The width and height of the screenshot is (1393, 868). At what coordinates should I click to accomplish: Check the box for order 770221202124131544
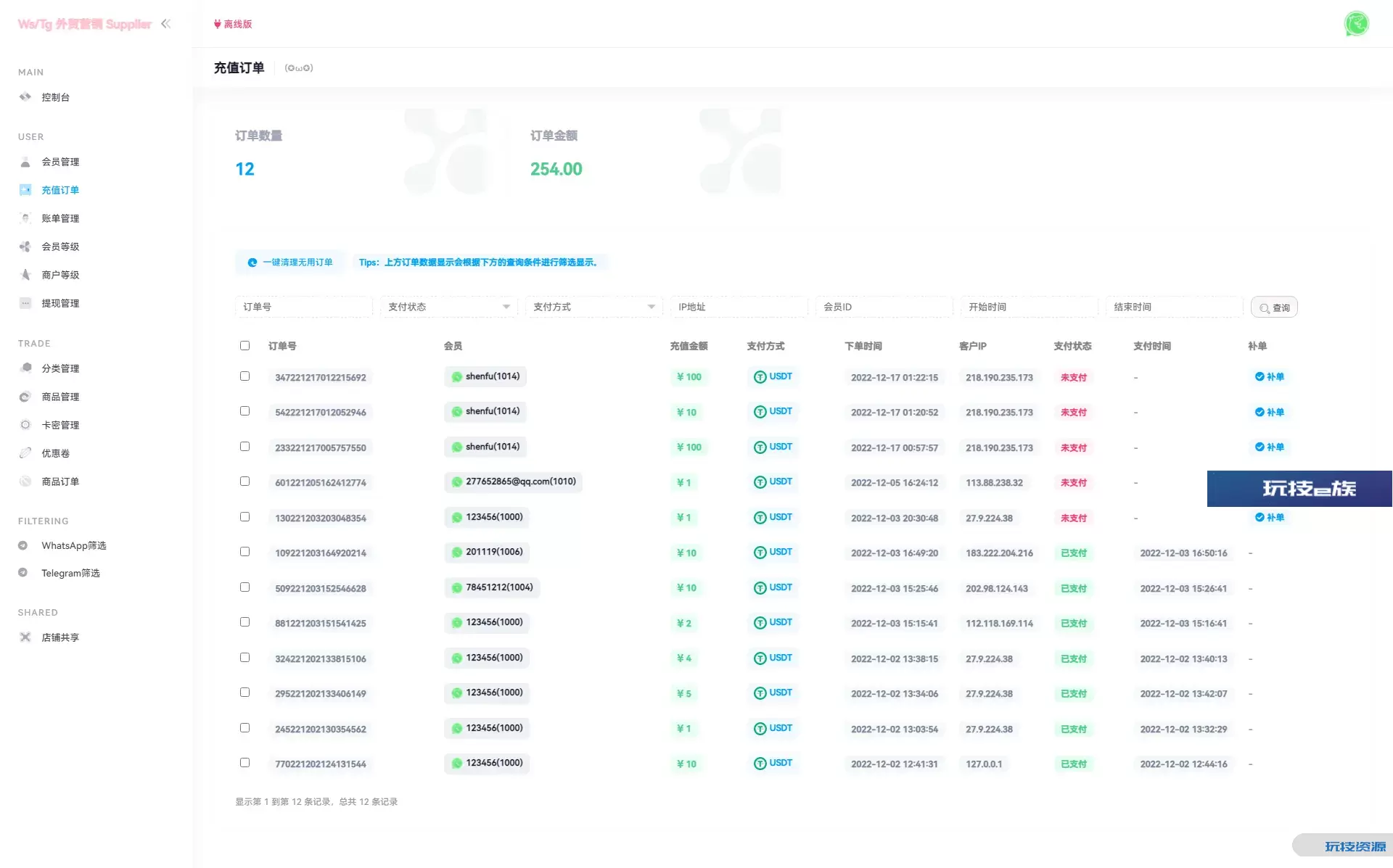pyautogui.click(x=245, y=763)
